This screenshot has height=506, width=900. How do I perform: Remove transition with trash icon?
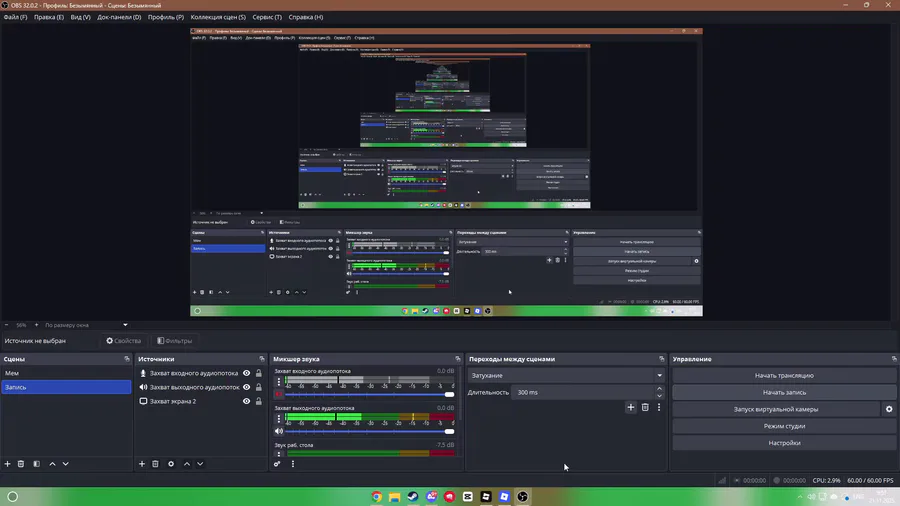tap(645, 407)
